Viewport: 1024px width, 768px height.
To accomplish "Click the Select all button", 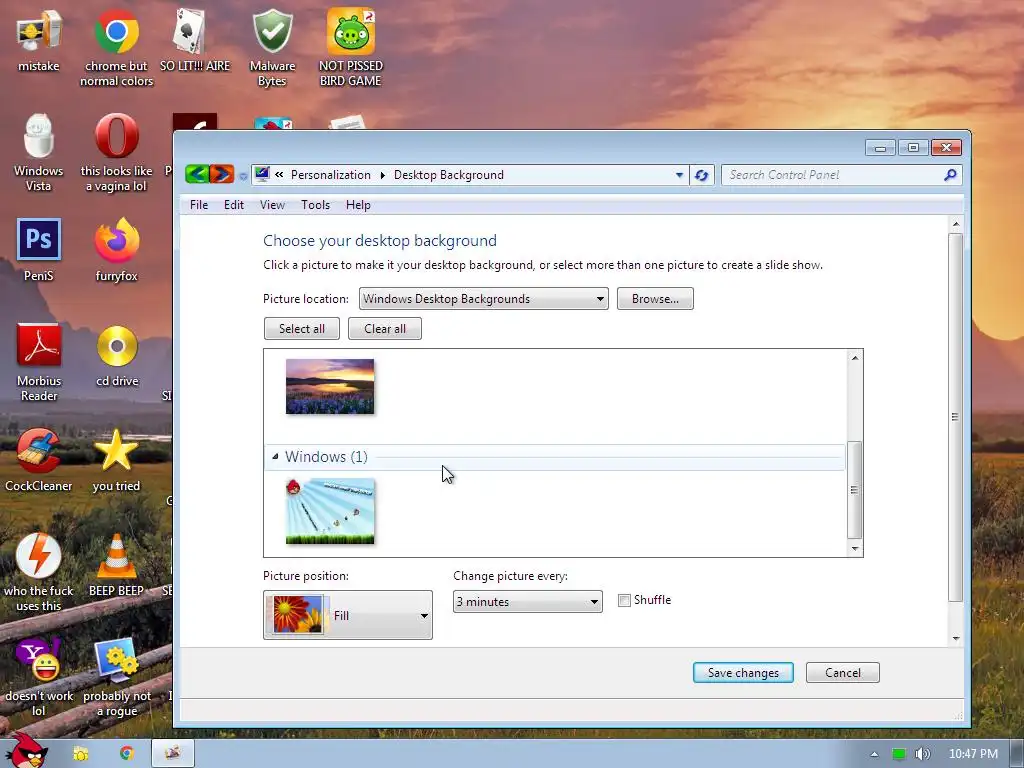I will (302, 328).
